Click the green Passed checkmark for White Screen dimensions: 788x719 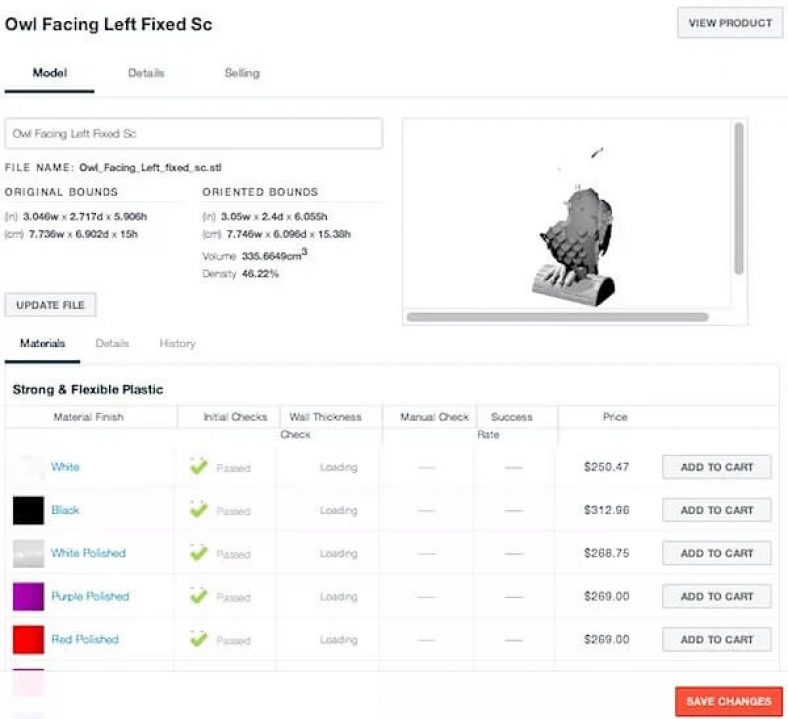coord(199,466)
